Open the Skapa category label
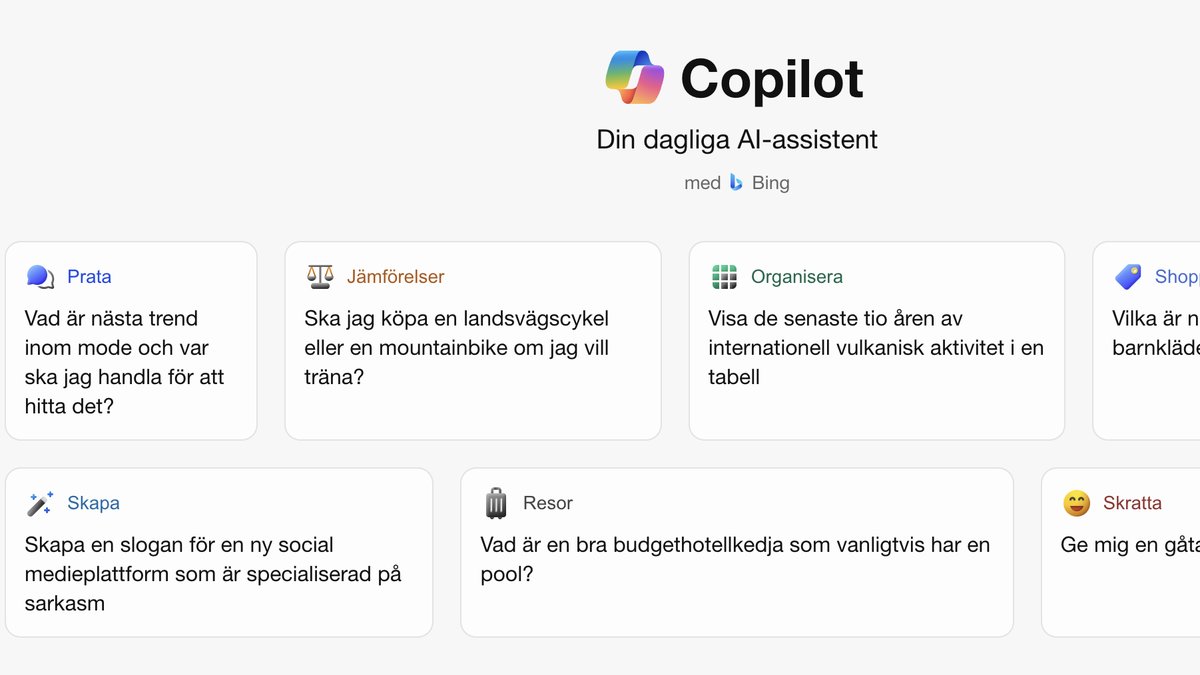1200x675 pixels. click(x=93, y=503)
